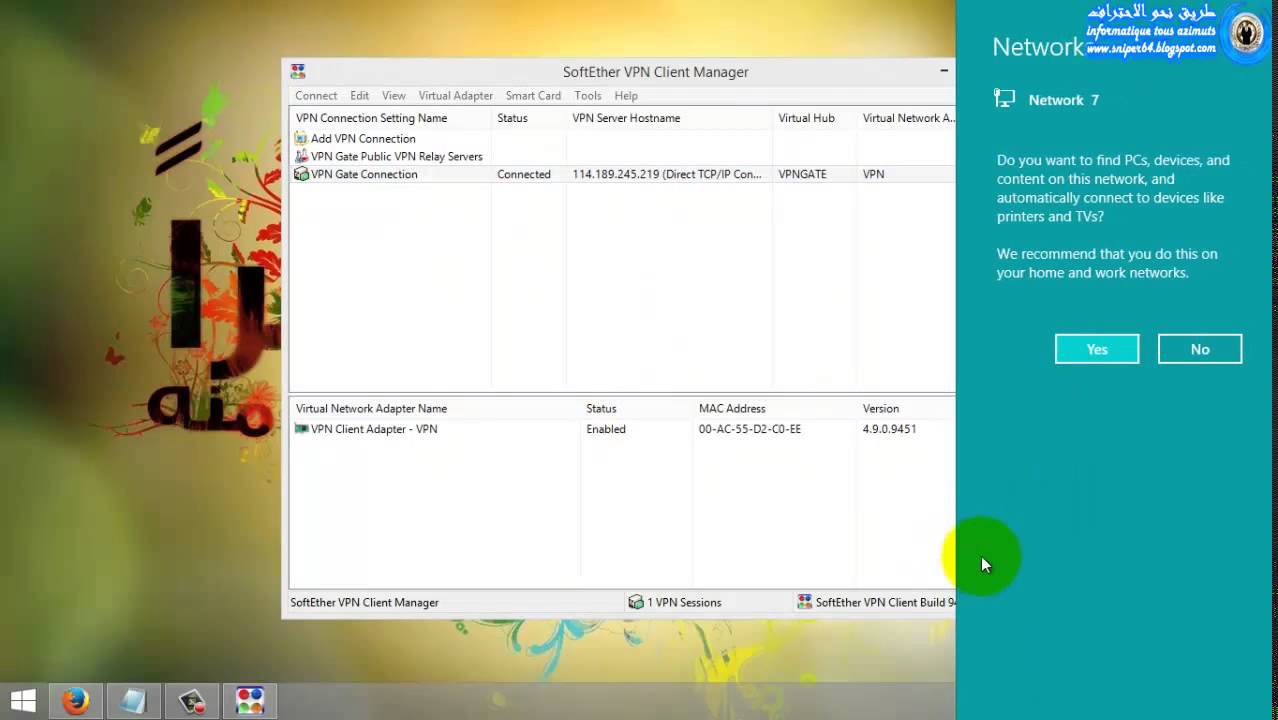Click the 1 VPN Sessions status text

684,602
